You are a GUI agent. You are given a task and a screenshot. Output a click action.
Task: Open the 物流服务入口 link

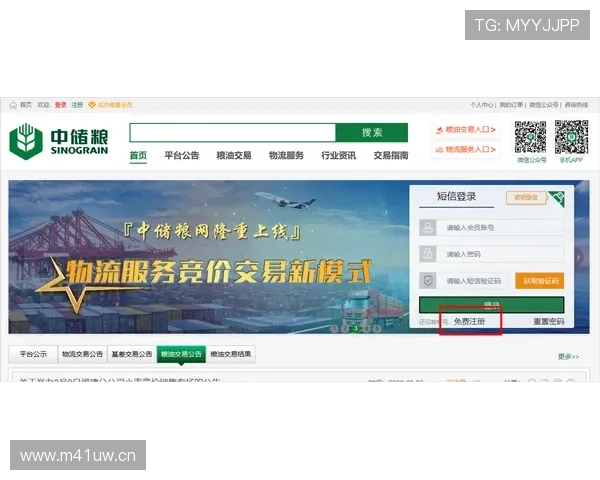[466, 149]
